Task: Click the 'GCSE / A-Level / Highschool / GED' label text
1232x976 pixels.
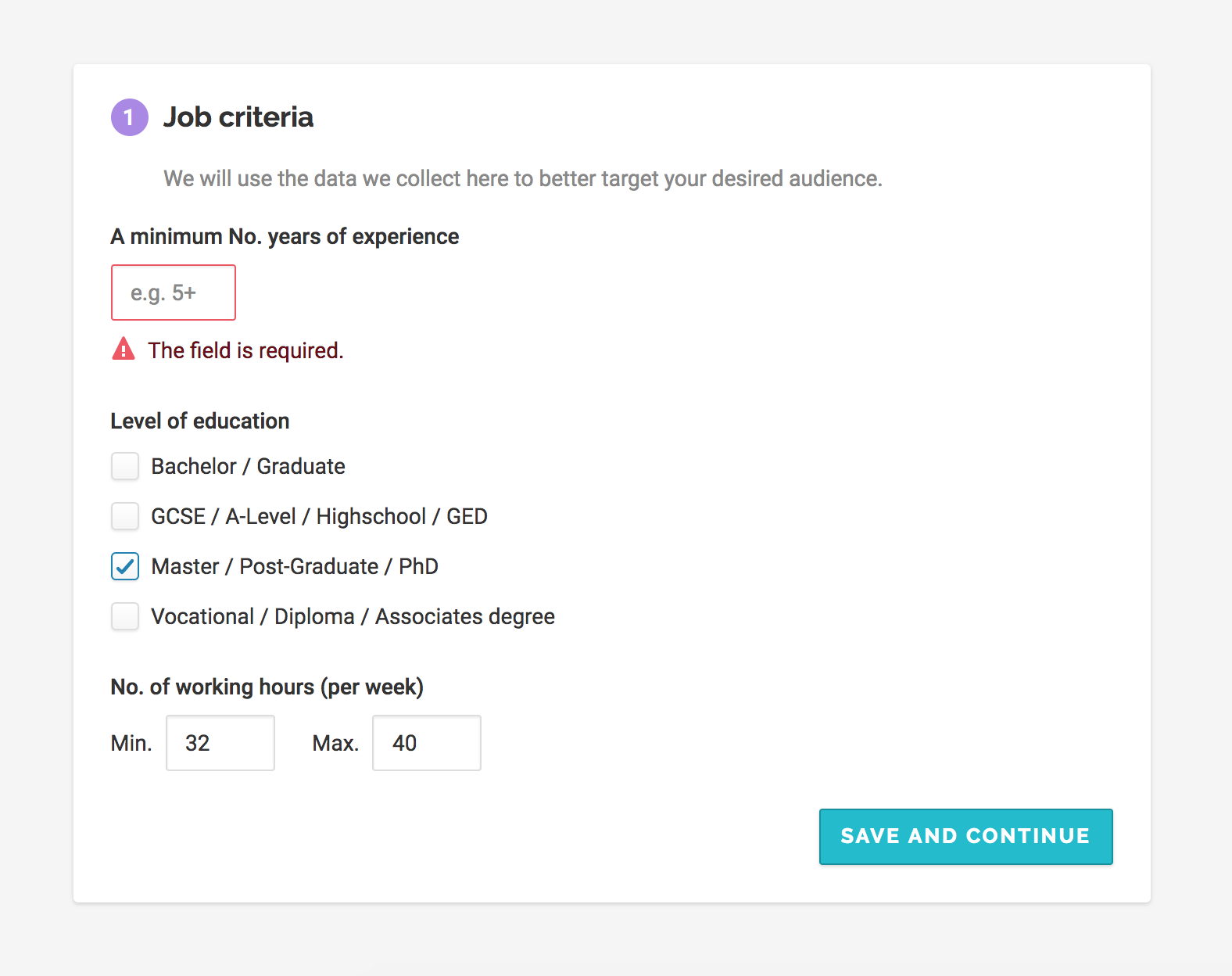Action: [320, 517]
